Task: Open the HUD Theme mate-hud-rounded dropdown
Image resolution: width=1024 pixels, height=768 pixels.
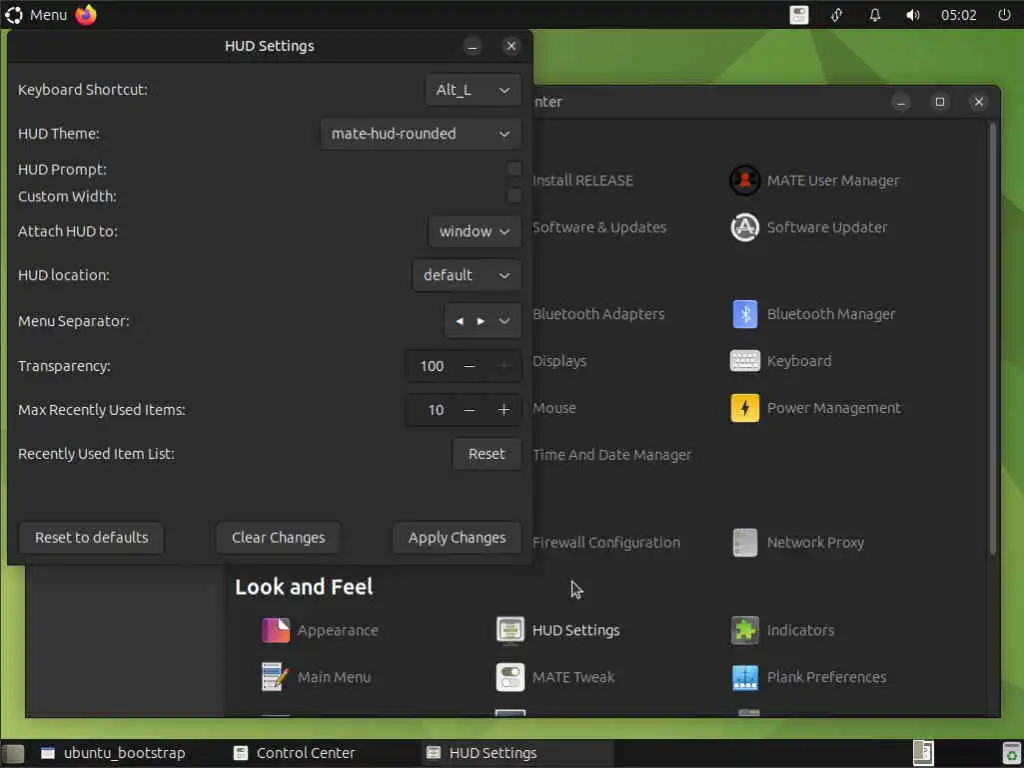Action: [x=421, y=134]
